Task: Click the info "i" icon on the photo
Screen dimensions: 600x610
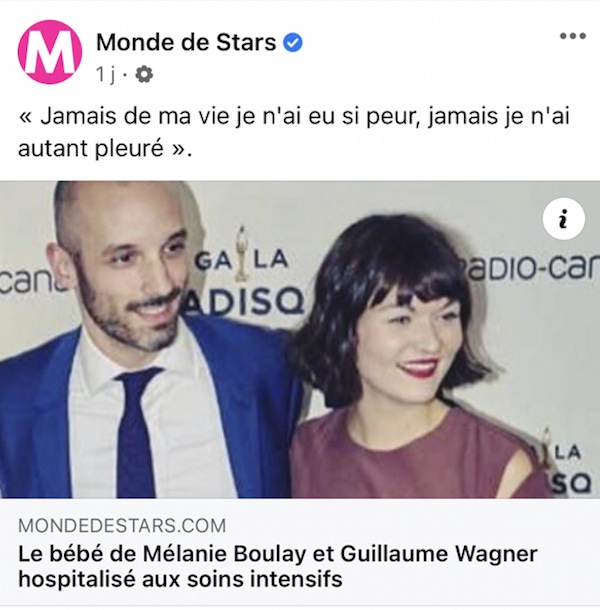Action: tap(563, 219)
